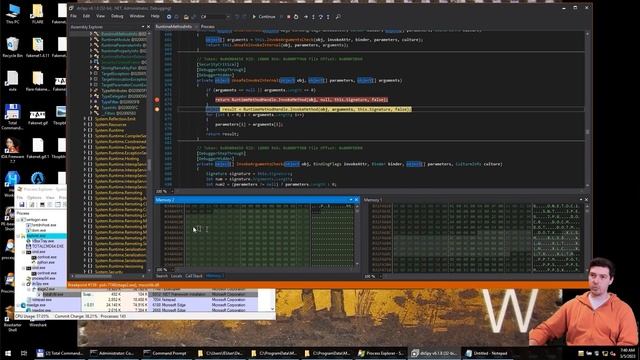Collapse the dnSpy.exe tree in Process Explorer
The width and height of the screenshot is (640, 360).
click(23, 284)
